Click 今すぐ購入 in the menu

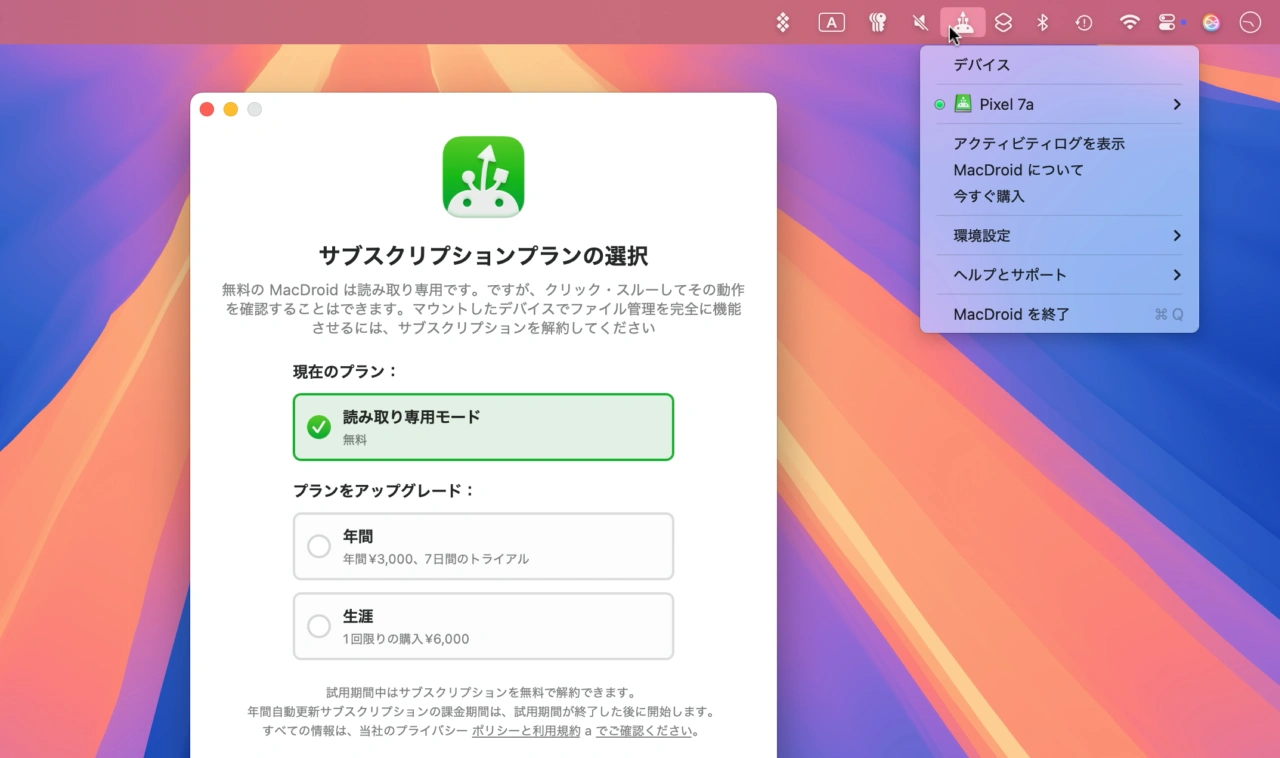[989, 196]
